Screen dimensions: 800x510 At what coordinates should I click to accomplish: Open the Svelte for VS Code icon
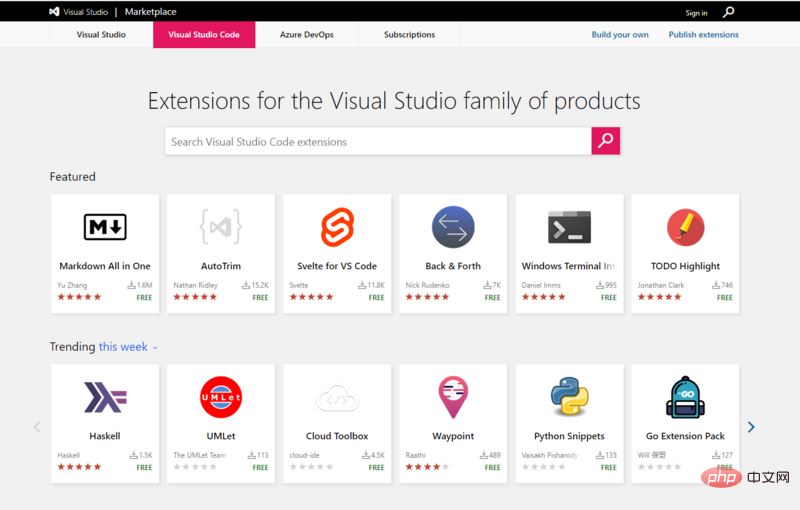337,227
